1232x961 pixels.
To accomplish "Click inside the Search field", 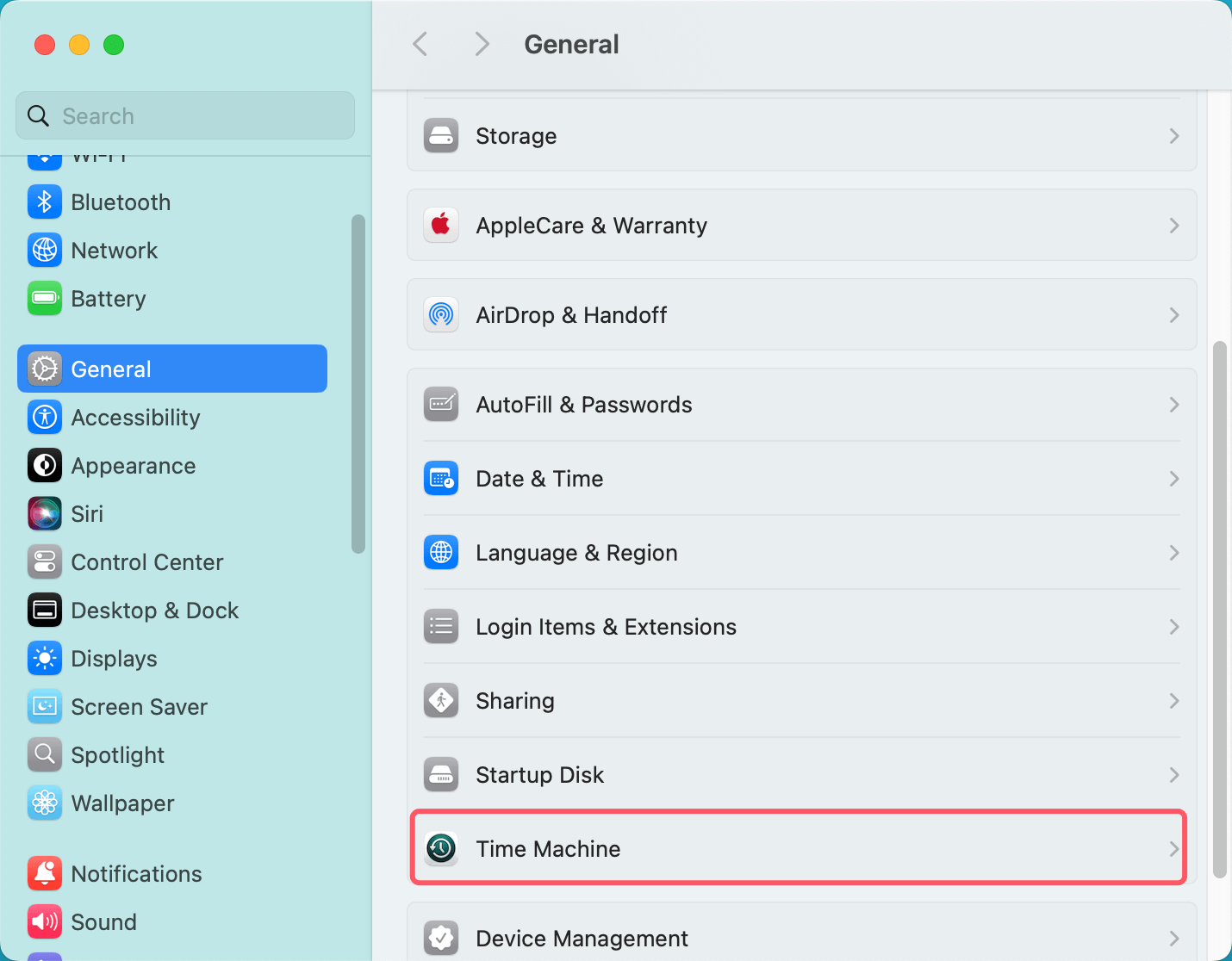I will click(184, 115).
